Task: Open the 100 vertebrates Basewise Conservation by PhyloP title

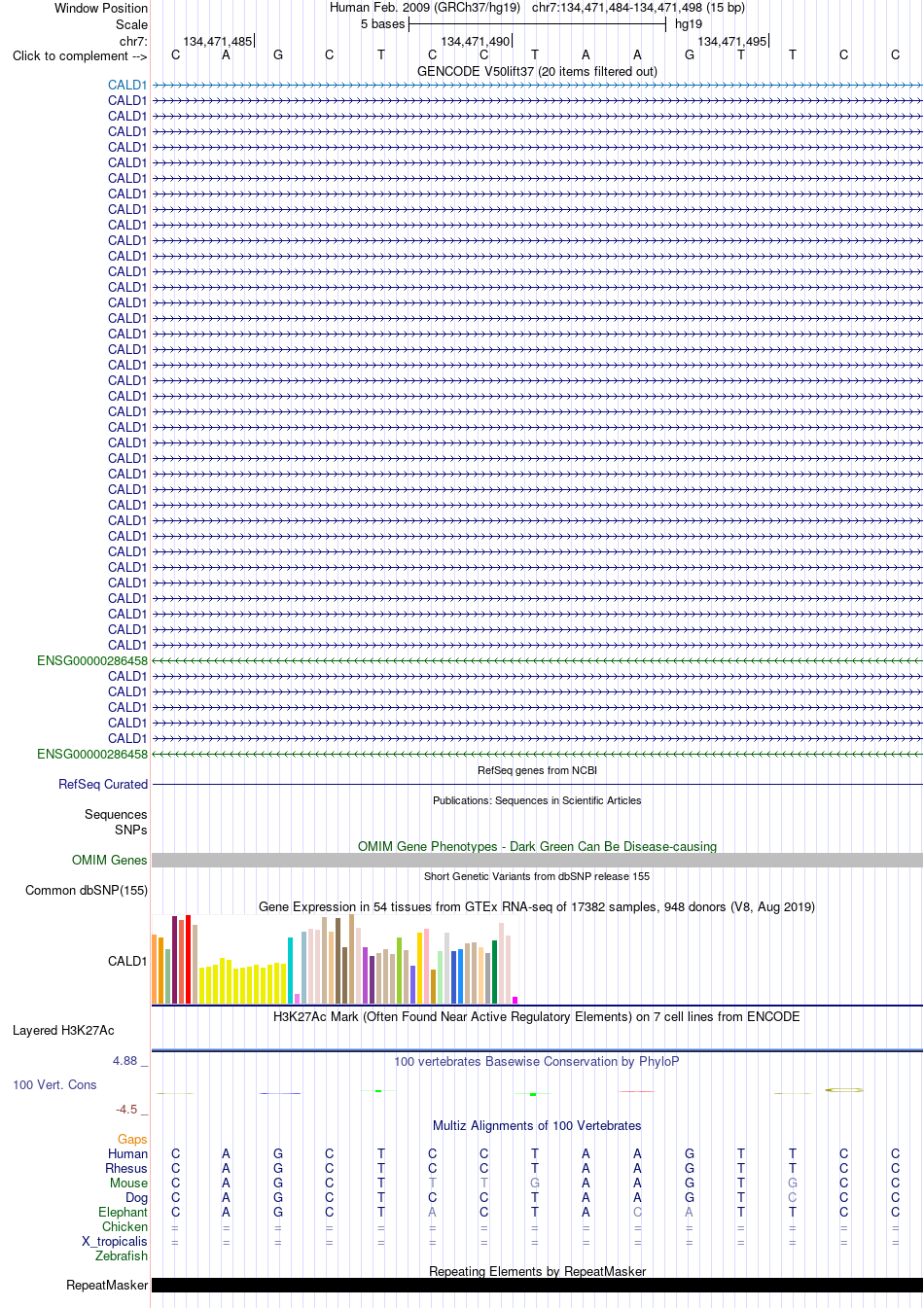Action: click(537, 1062)
